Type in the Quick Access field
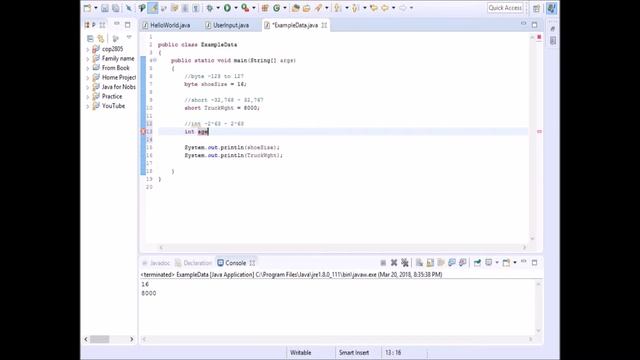The image size is (640, 360). tap(505, 8)
